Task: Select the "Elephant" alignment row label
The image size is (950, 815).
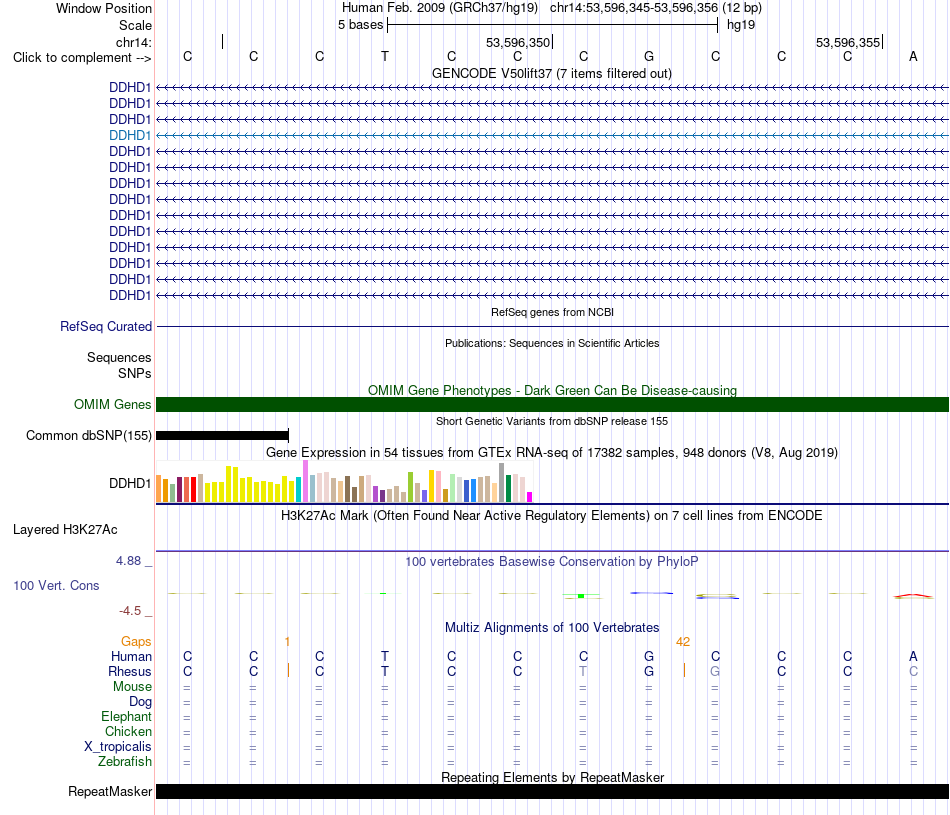Action: point(126,717)
